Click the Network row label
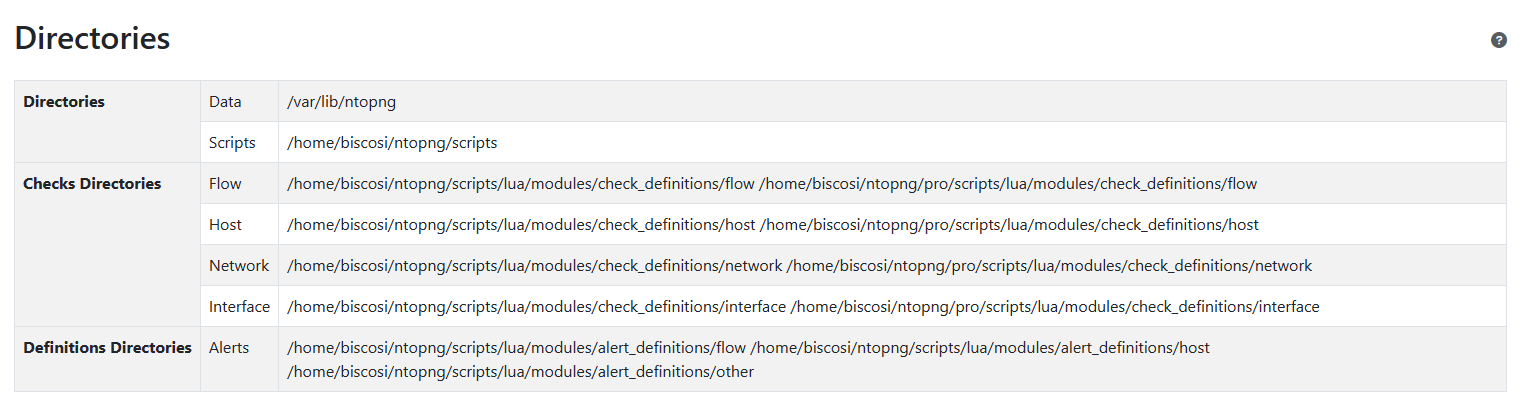This screenshot has width=1523, height=409. (239, 265)
